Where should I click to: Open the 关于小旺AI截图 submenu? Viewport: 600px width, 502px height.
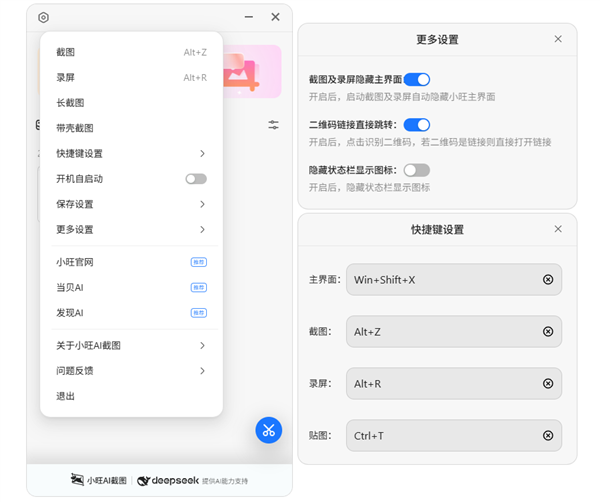pos(130,346)
